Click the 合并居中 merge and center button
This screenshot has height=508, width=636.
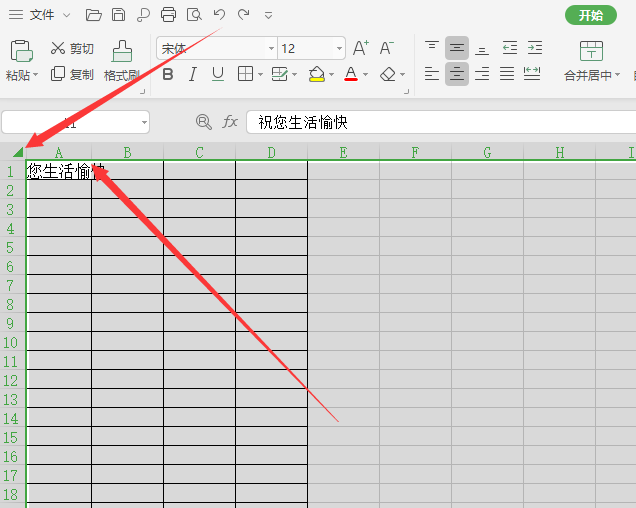coord(591,61)
